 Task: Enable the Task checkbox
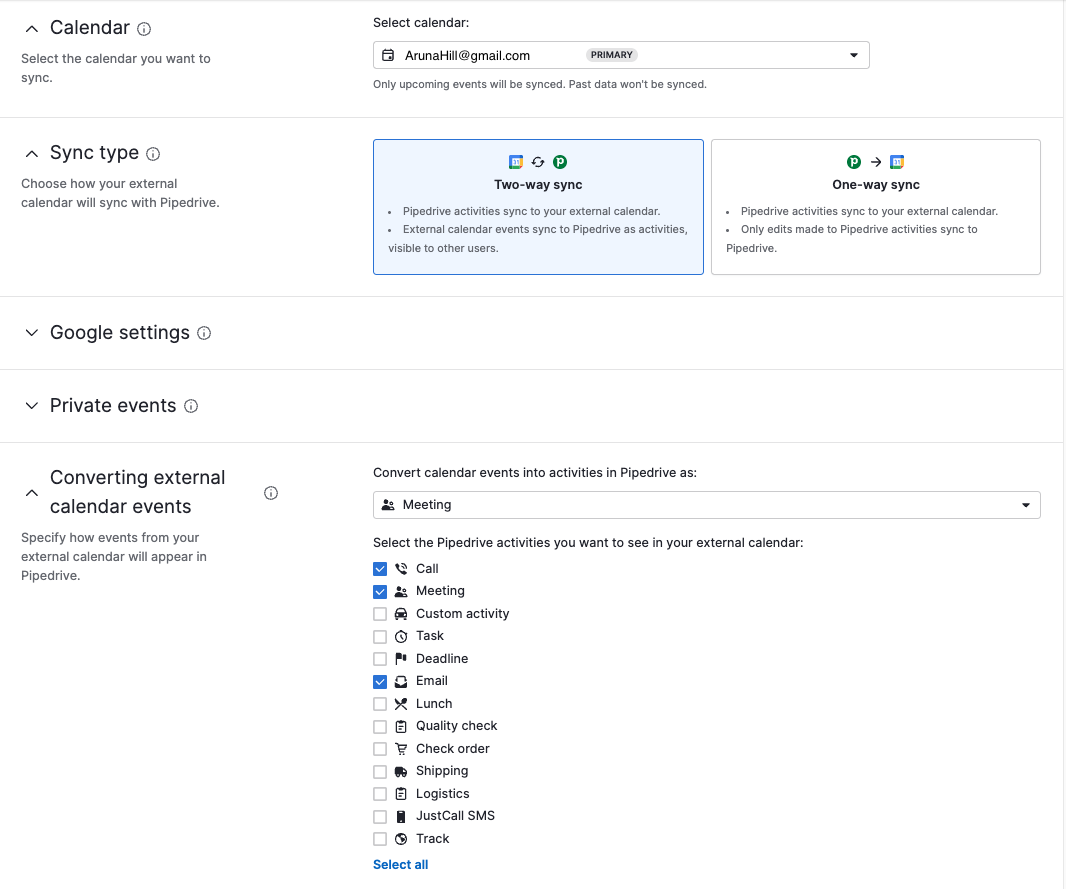click(x=380, y=636)
